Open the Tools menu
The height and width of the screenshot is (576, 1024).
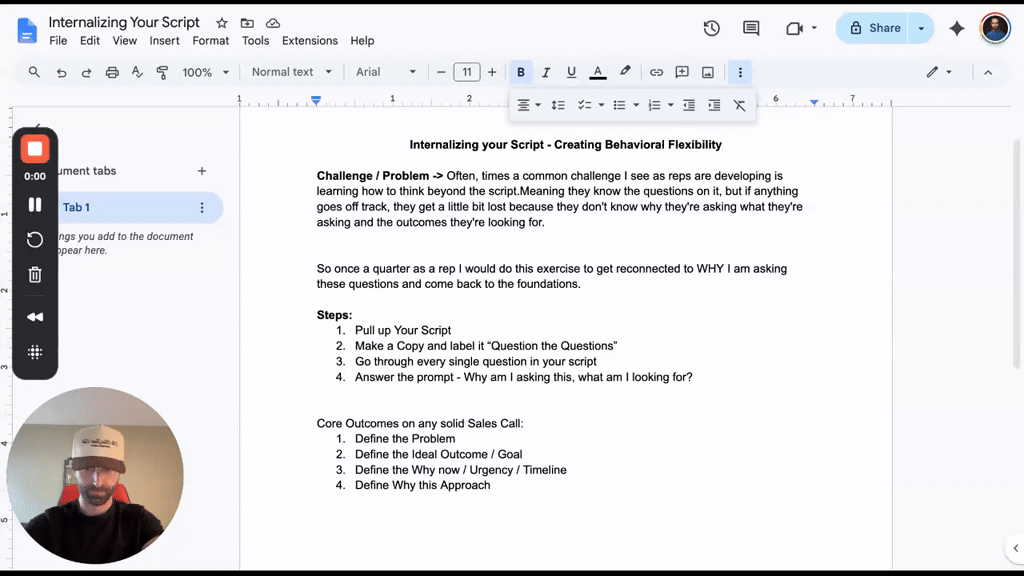pos(255,40)
